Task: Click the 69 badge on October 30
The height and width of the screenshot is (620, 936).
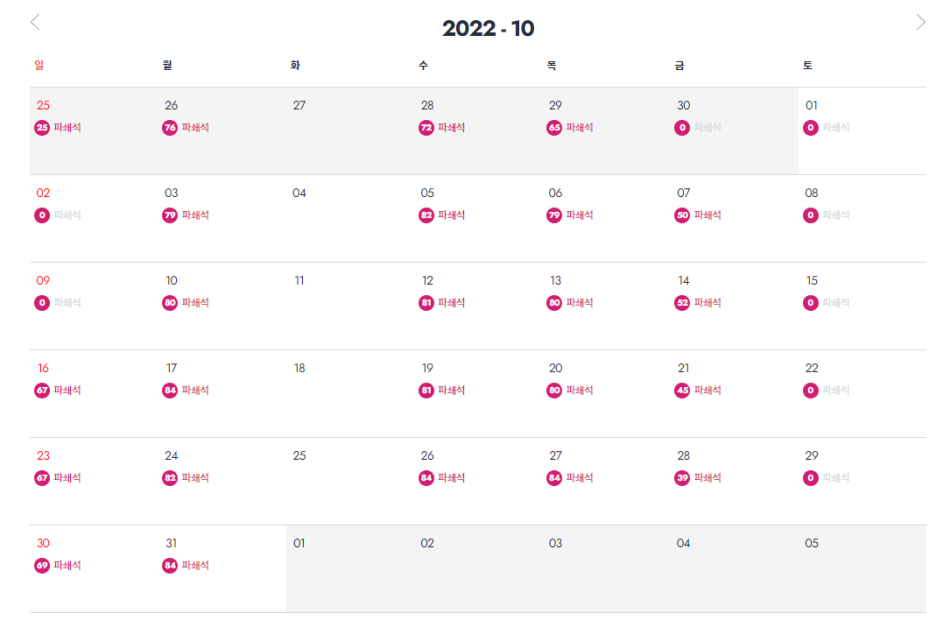Action: click(x=42, y=566)
